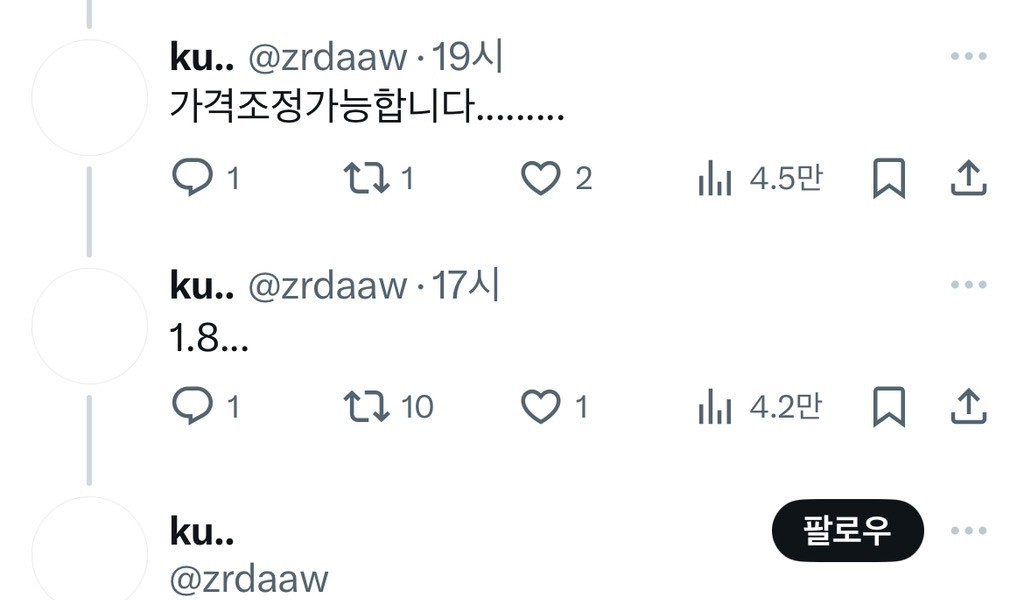Screen dimensions: 1024x600
Task: View analytics showing 4.5만 views
Action: [x=760, y=178]
